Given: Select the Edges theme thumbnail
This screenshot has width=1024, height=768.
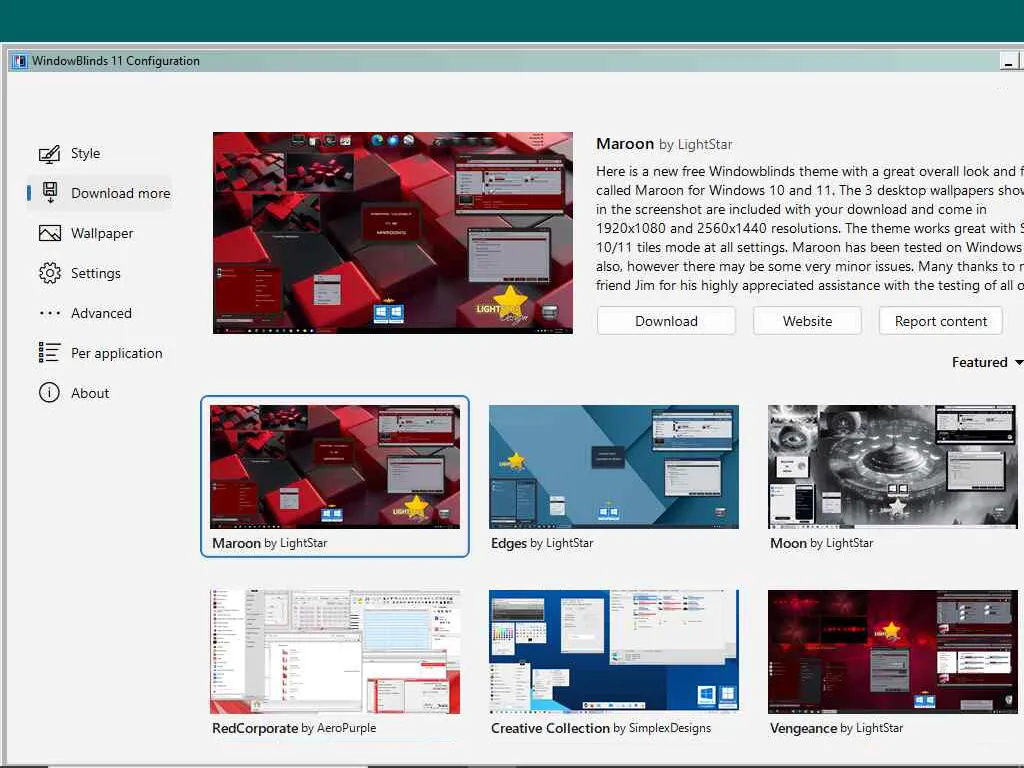Looking at the screenshot, I should pos(614,466).
